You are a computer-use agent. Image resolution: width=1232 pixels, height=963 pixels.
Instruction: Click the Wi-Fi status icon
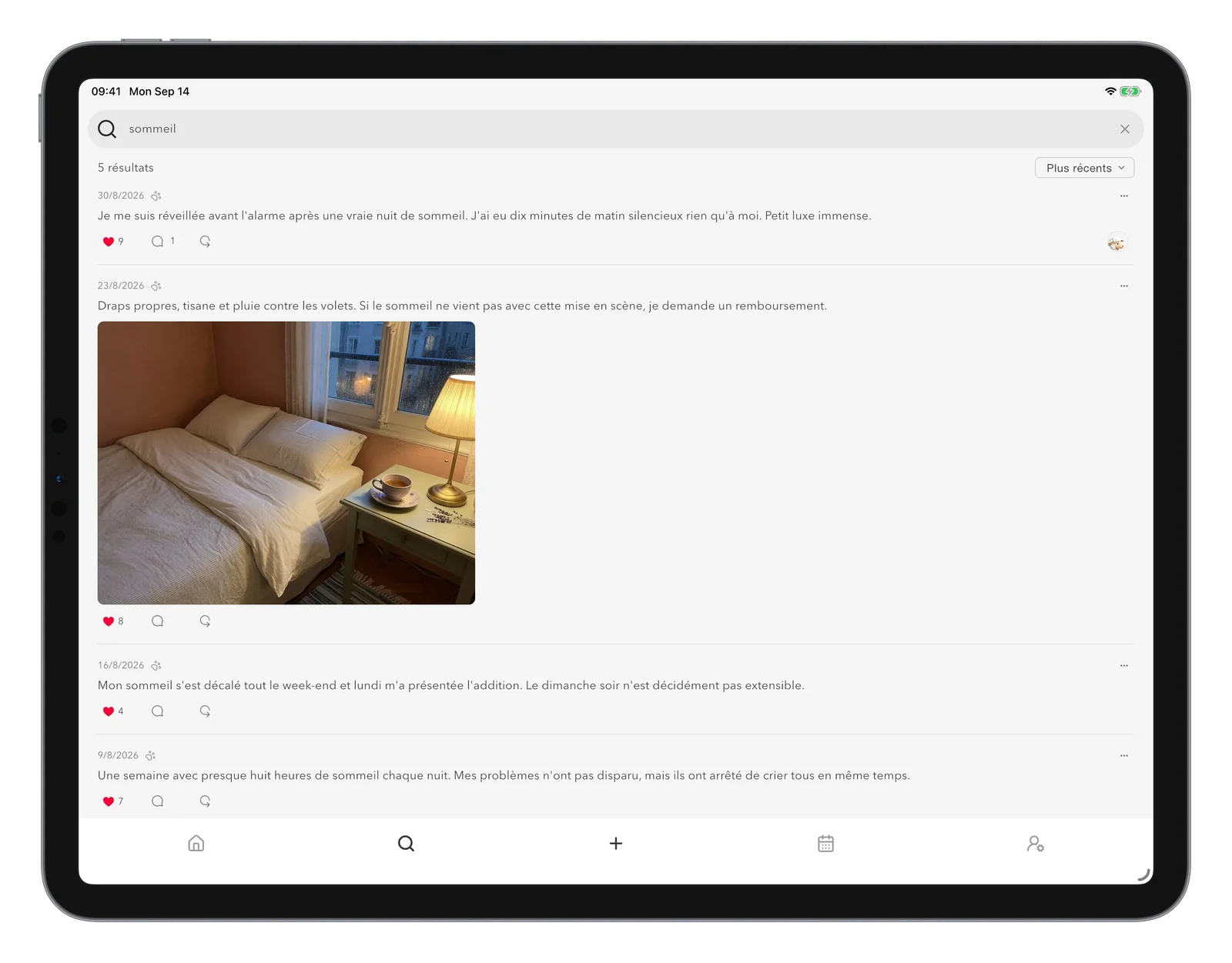[1110, 91]
